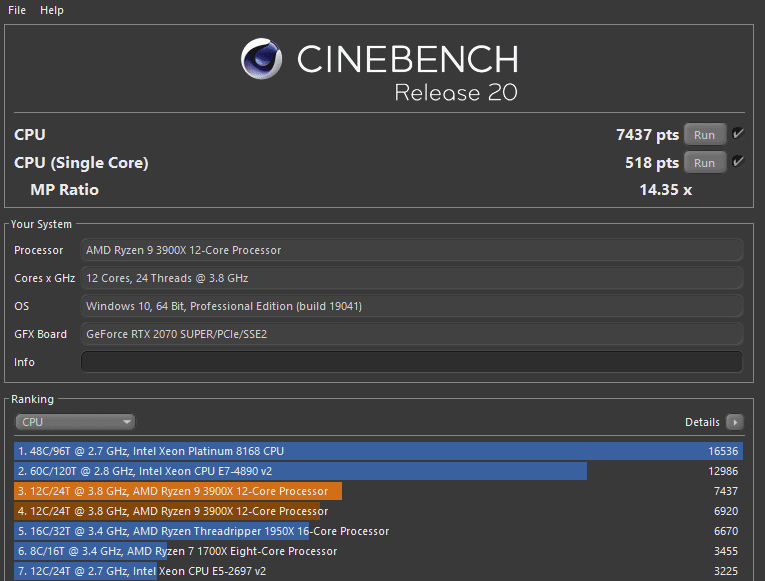This screenshot has width=765, height=581.
Task: Toggle the CPU Single Core test checkbox
Action: point(738,161)
